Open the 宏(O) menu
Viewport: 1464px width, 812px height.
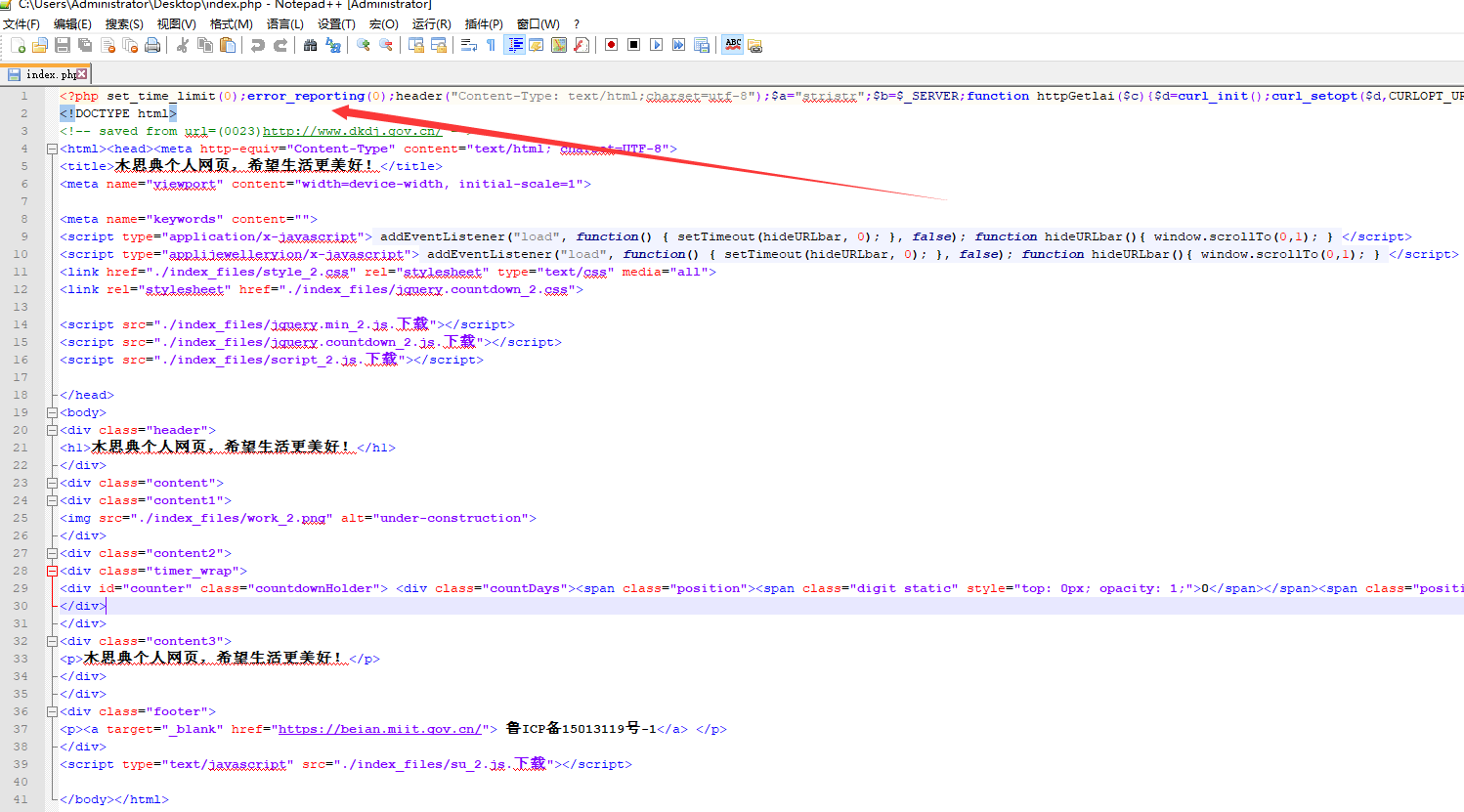point(383,23)
